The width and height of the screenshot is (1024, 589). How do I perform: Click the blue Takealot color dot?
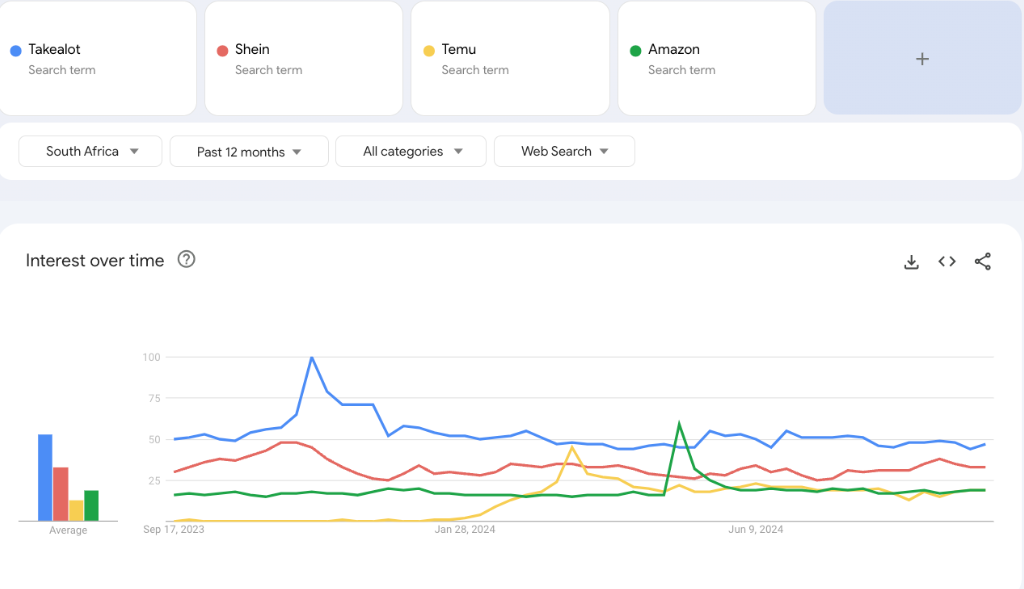[x=15, y=50]
